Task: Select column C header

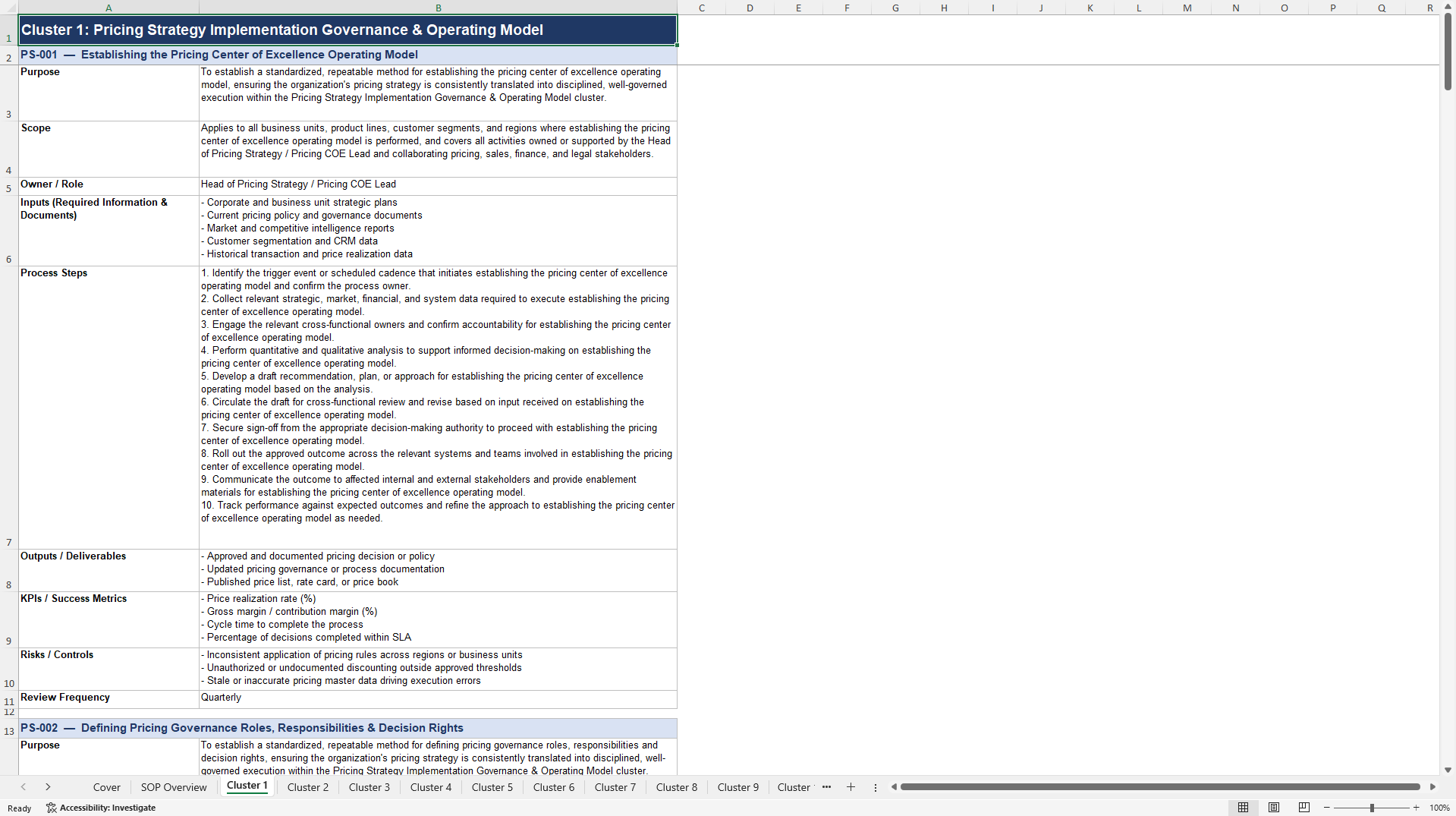Action: [x=702, y=8]
